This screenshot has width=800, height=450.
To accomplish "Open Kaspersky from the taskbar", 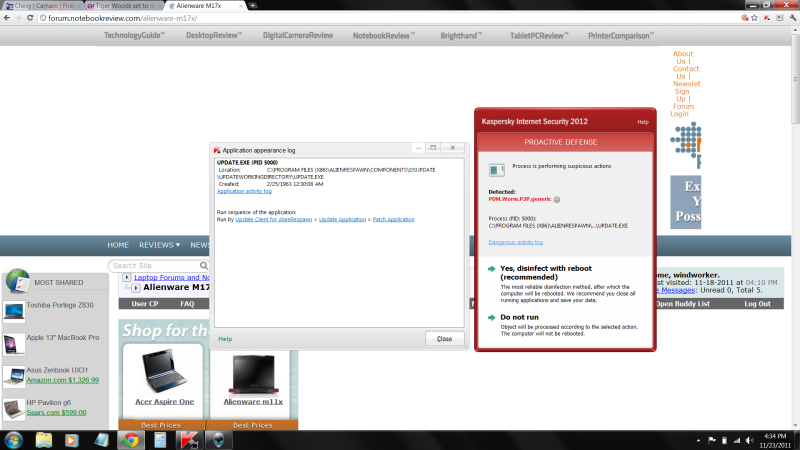I will click(x=189, y=440).
